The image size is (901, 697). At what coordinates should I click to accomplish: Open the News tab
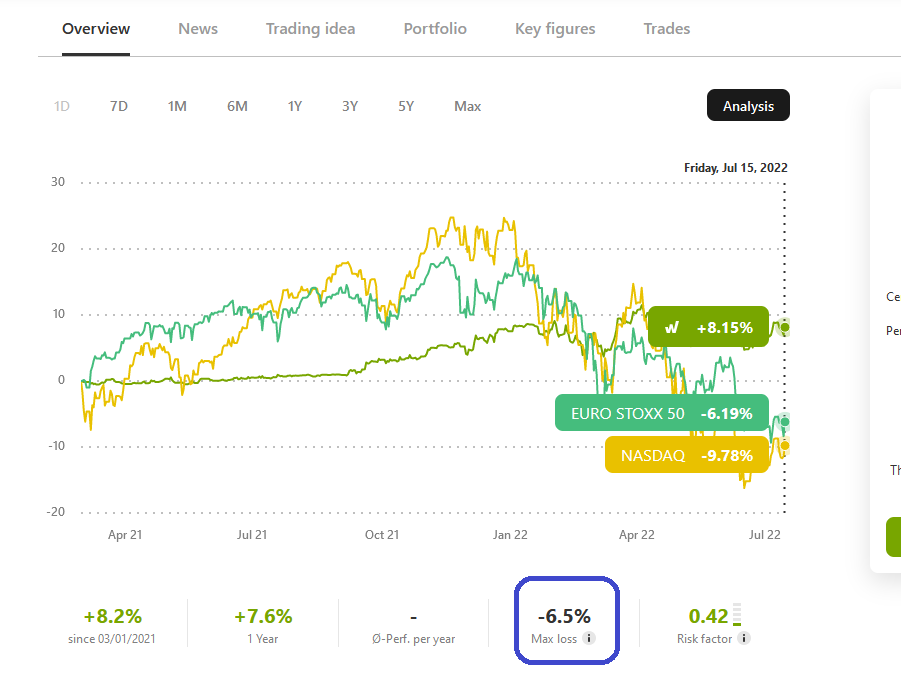coord(198,28)
